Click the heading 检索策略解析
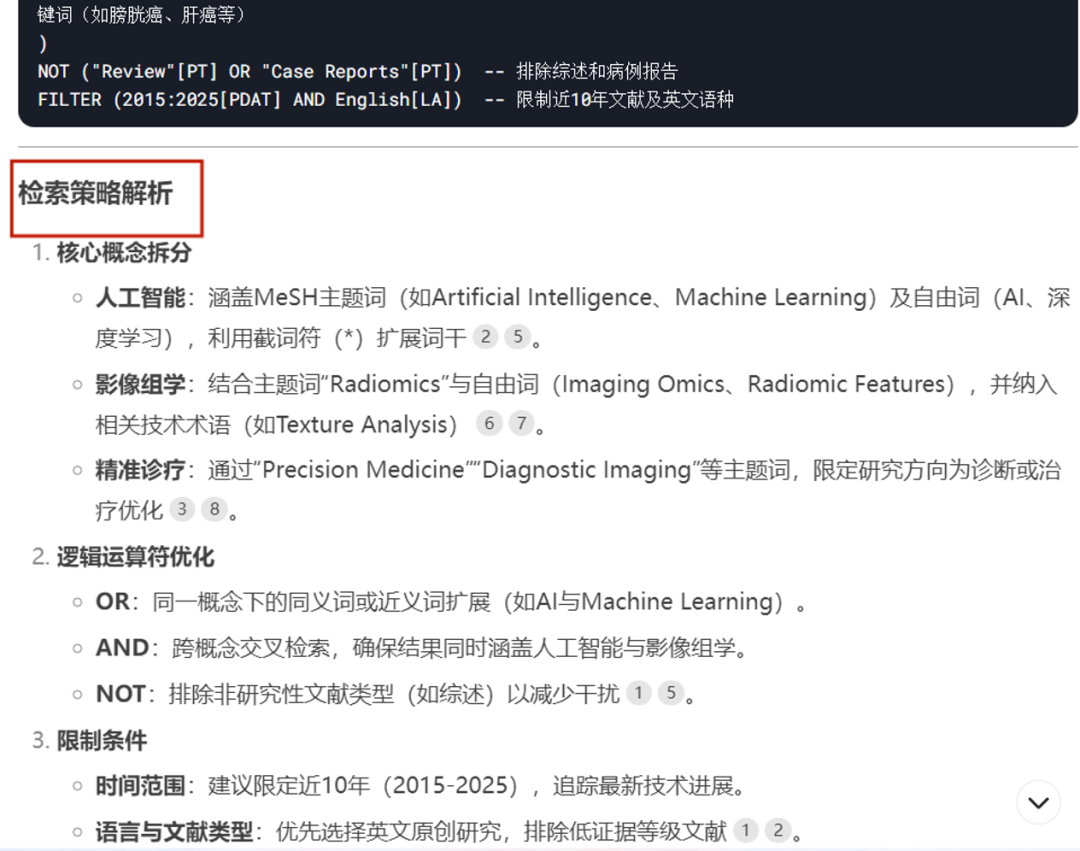 [x=95, y=193]
